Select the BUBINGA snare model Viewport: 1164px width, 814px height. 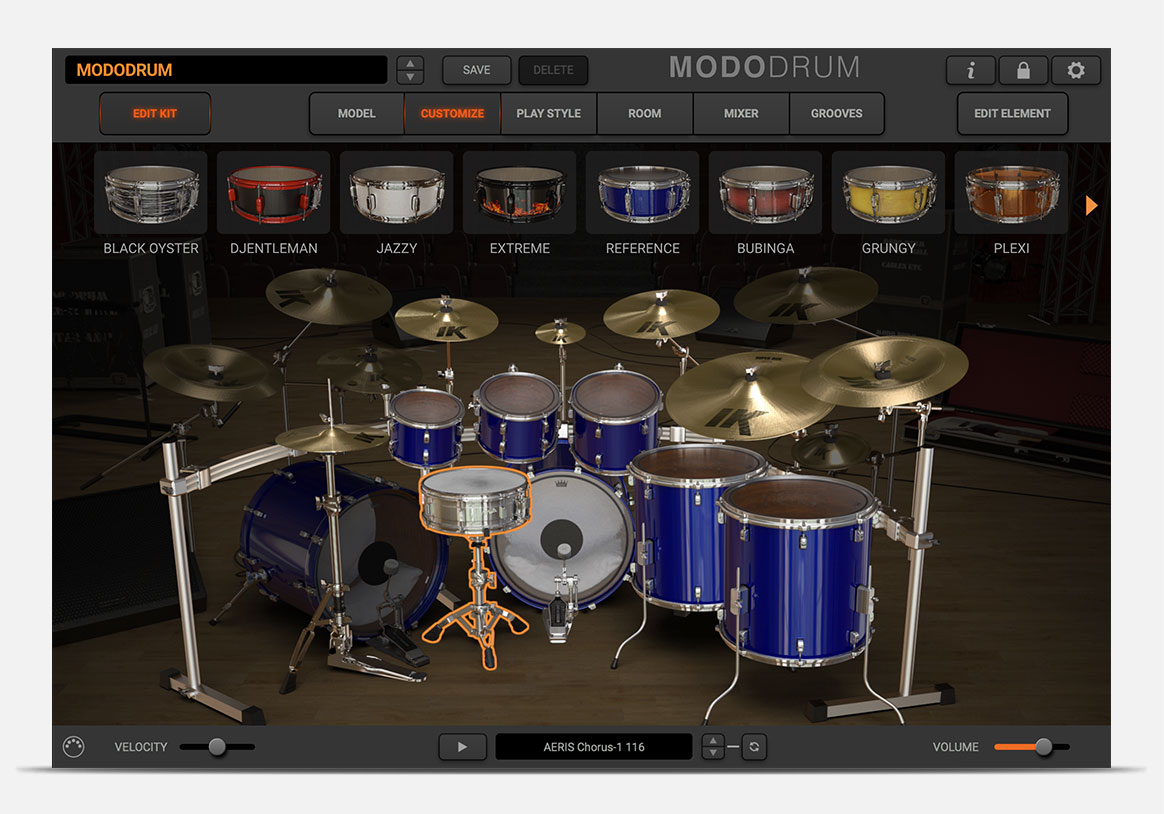(765, 192)
